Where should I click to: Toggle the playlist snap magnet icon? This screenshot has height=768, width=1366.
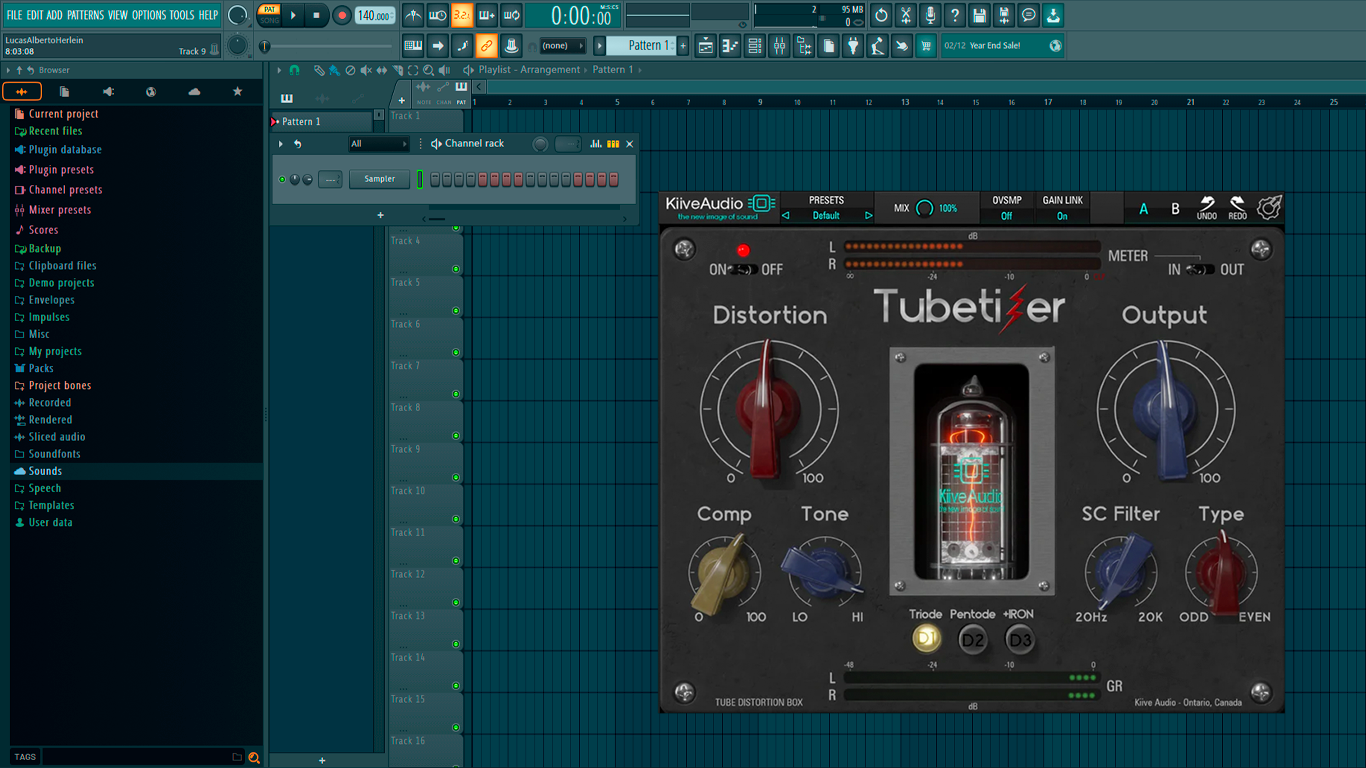click(x=294, y=70)
